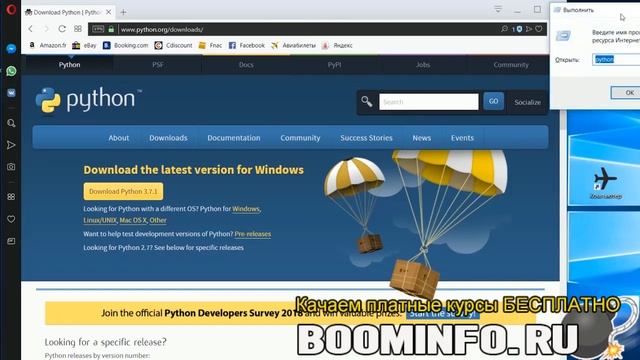Switch to Jobs top-level site tab
640x360 pixels.
[x=423, y=64]
